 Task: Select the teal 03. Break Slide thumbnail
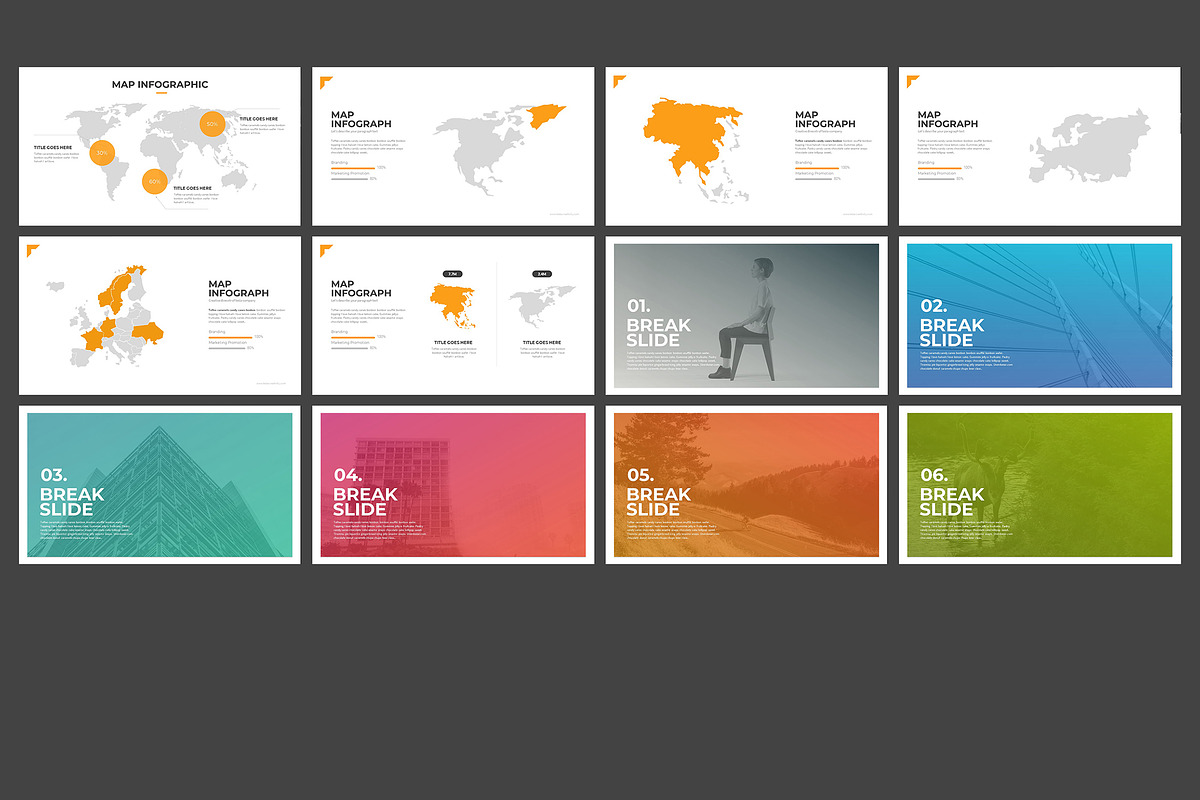160,484
